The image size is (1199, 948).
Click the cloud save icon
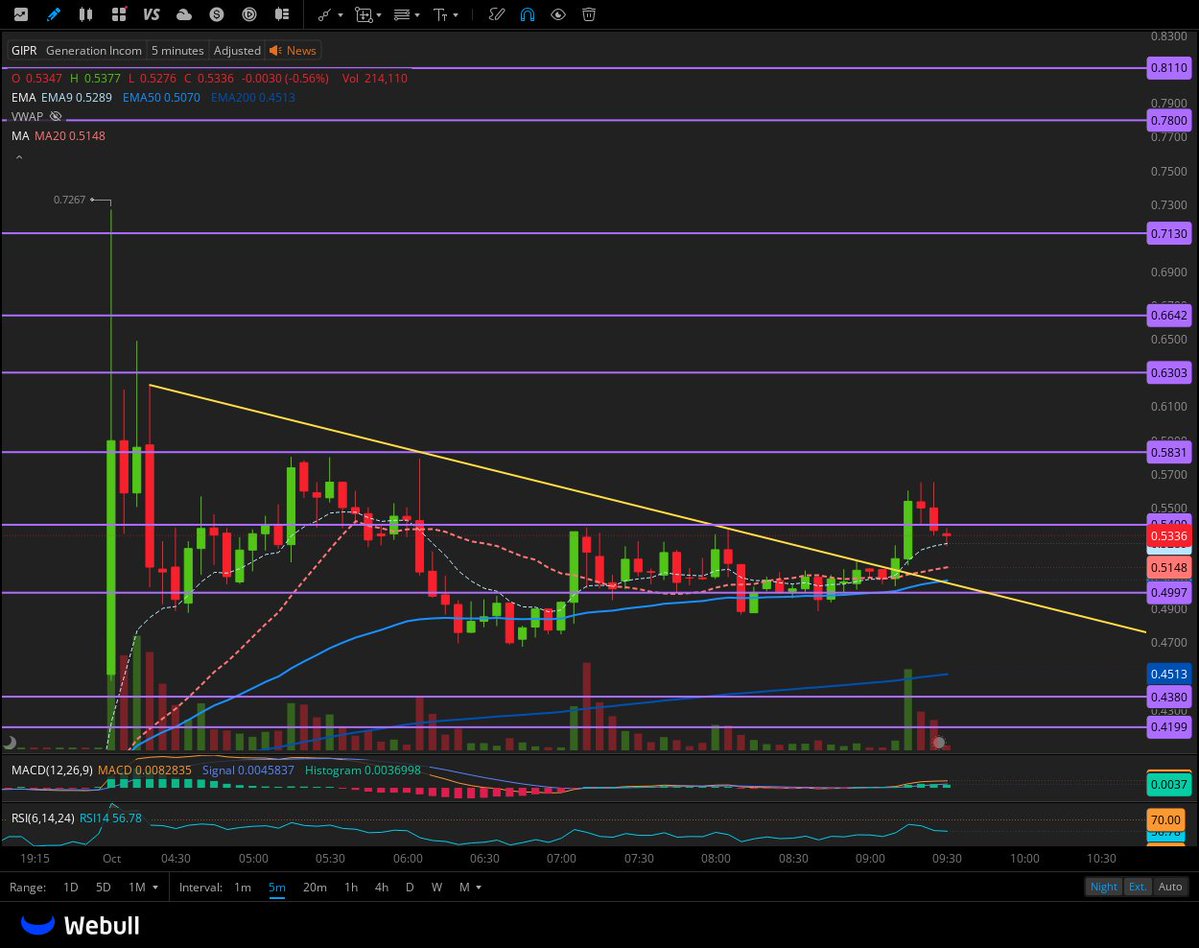pos(184,15)
